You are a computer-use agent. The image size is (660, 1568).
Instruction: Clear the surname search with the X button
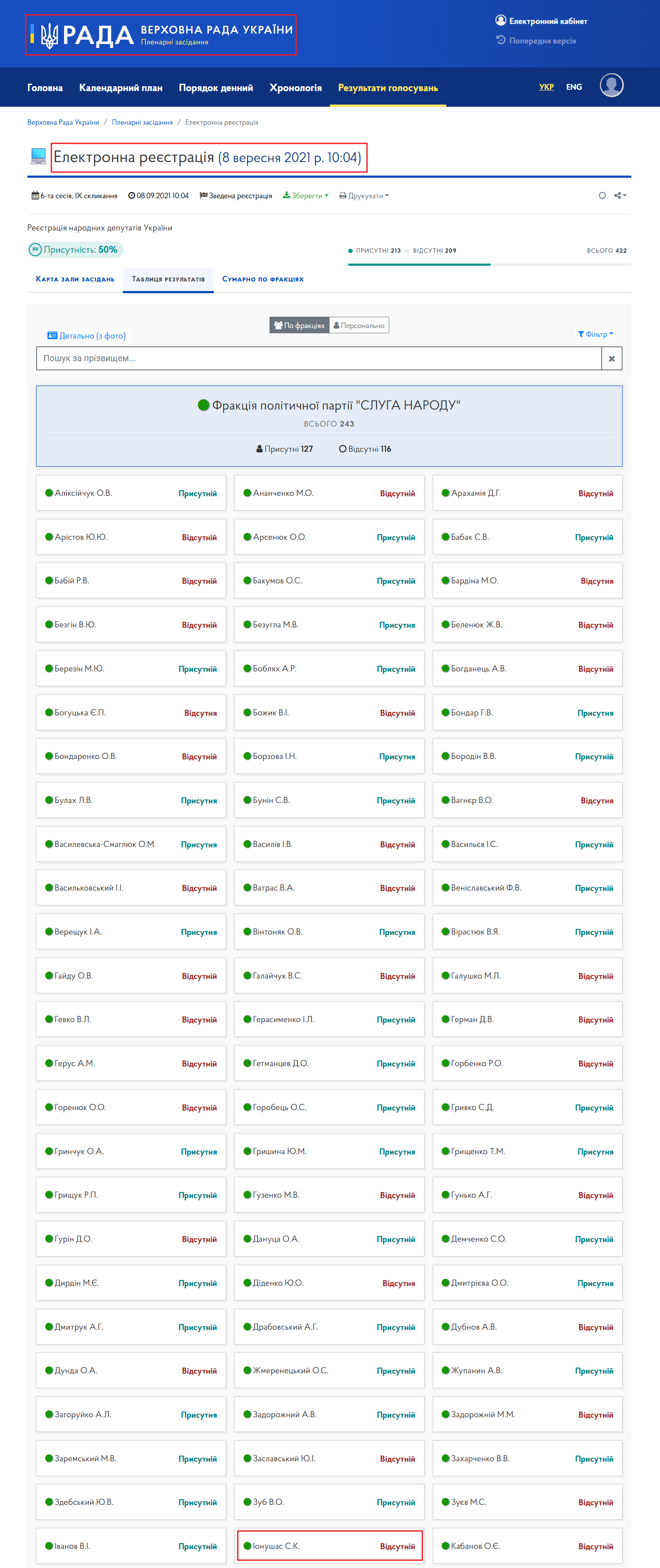click(611, 359)
